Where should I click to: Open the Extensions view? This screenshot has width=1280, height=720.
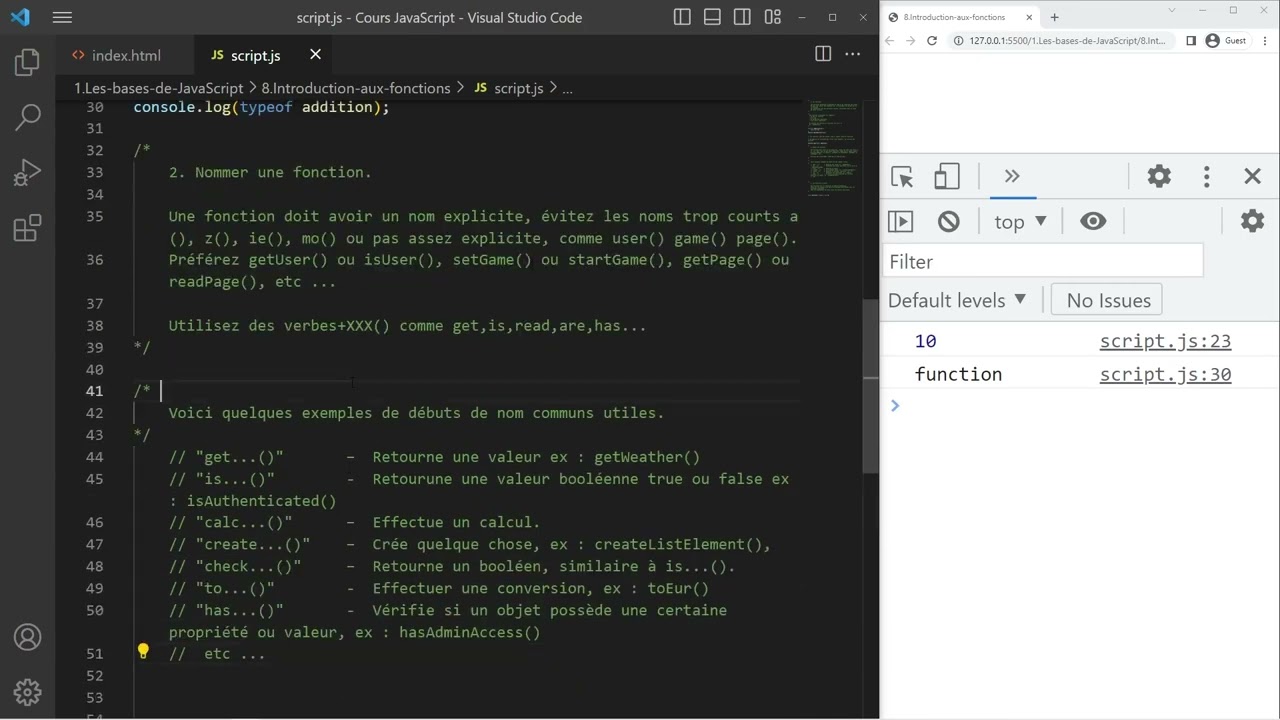click(28, 227)
